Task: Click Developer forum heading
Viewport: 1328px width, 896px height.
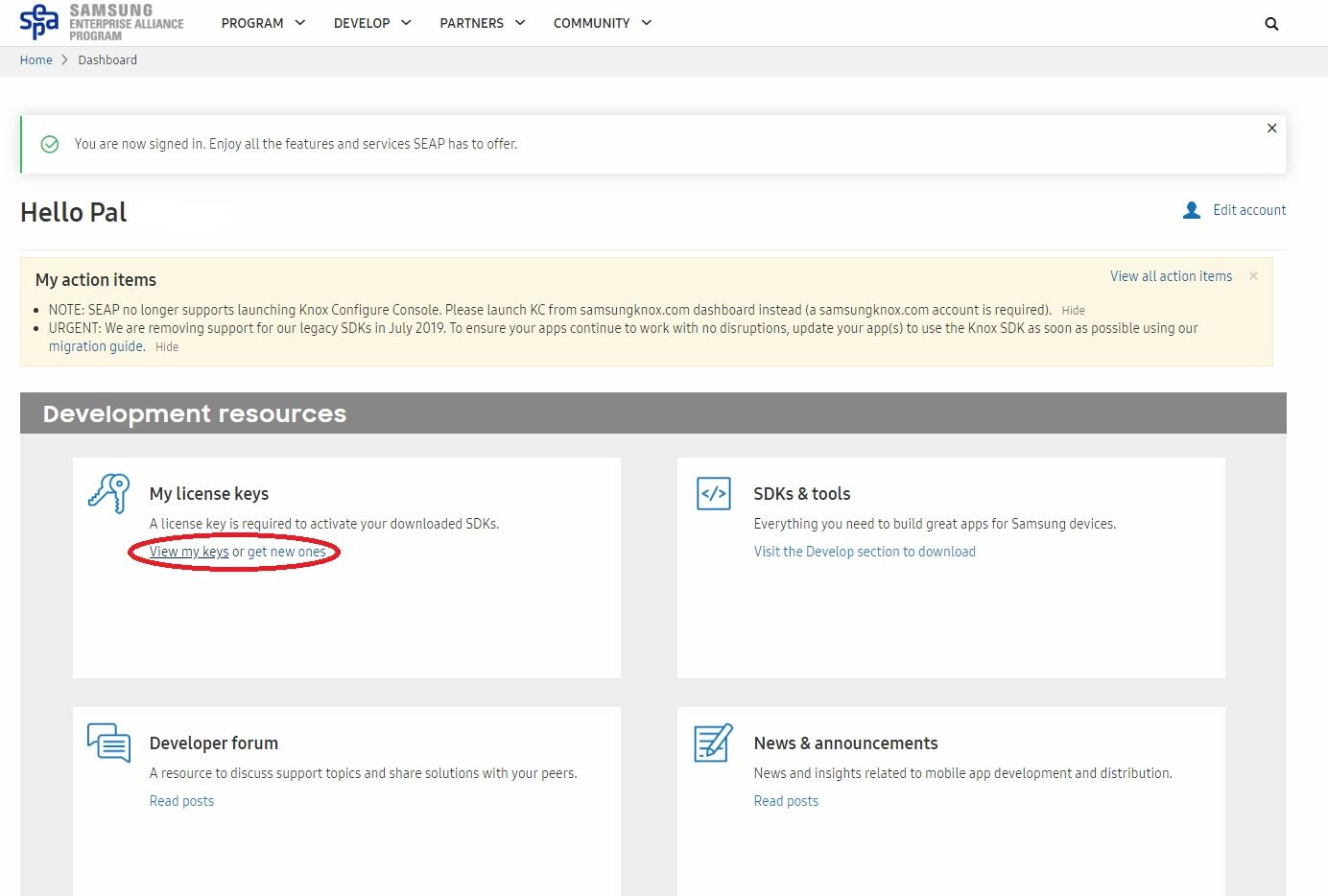Action: click(214, 743)
